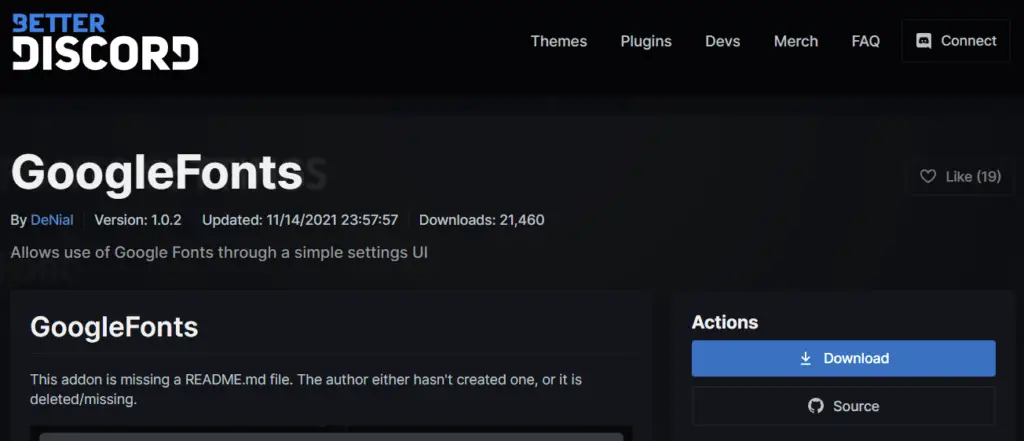View the plugin Source label
This screenshot has height=441, width=1024.
click(x=856, y=406)
